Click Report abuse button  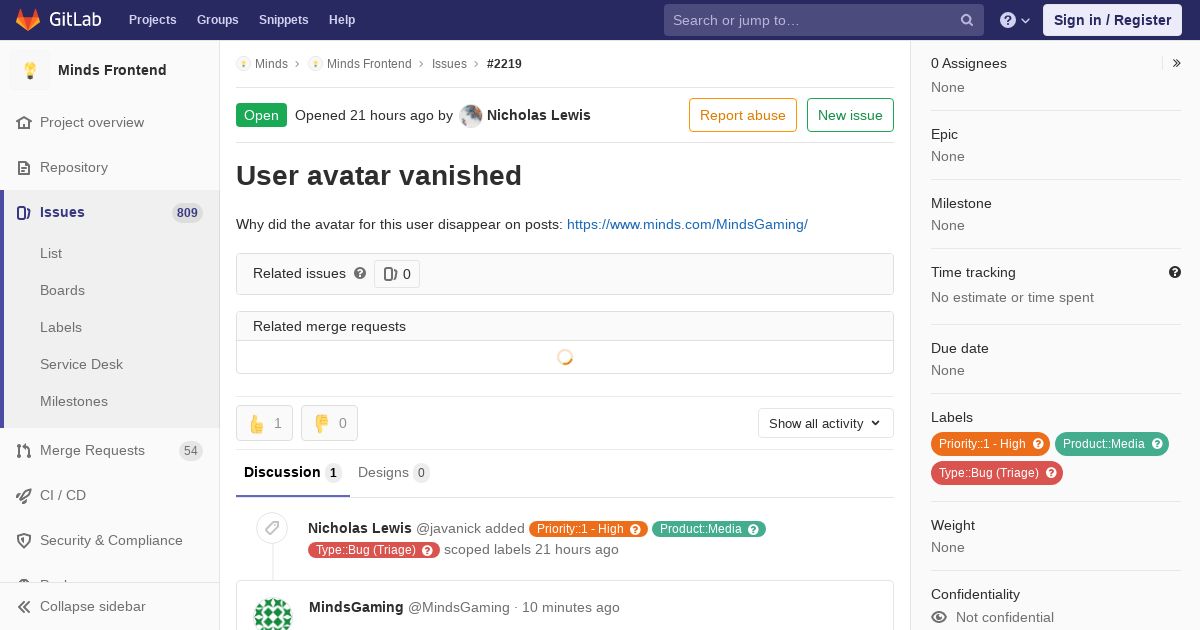[x=743, y=115]
